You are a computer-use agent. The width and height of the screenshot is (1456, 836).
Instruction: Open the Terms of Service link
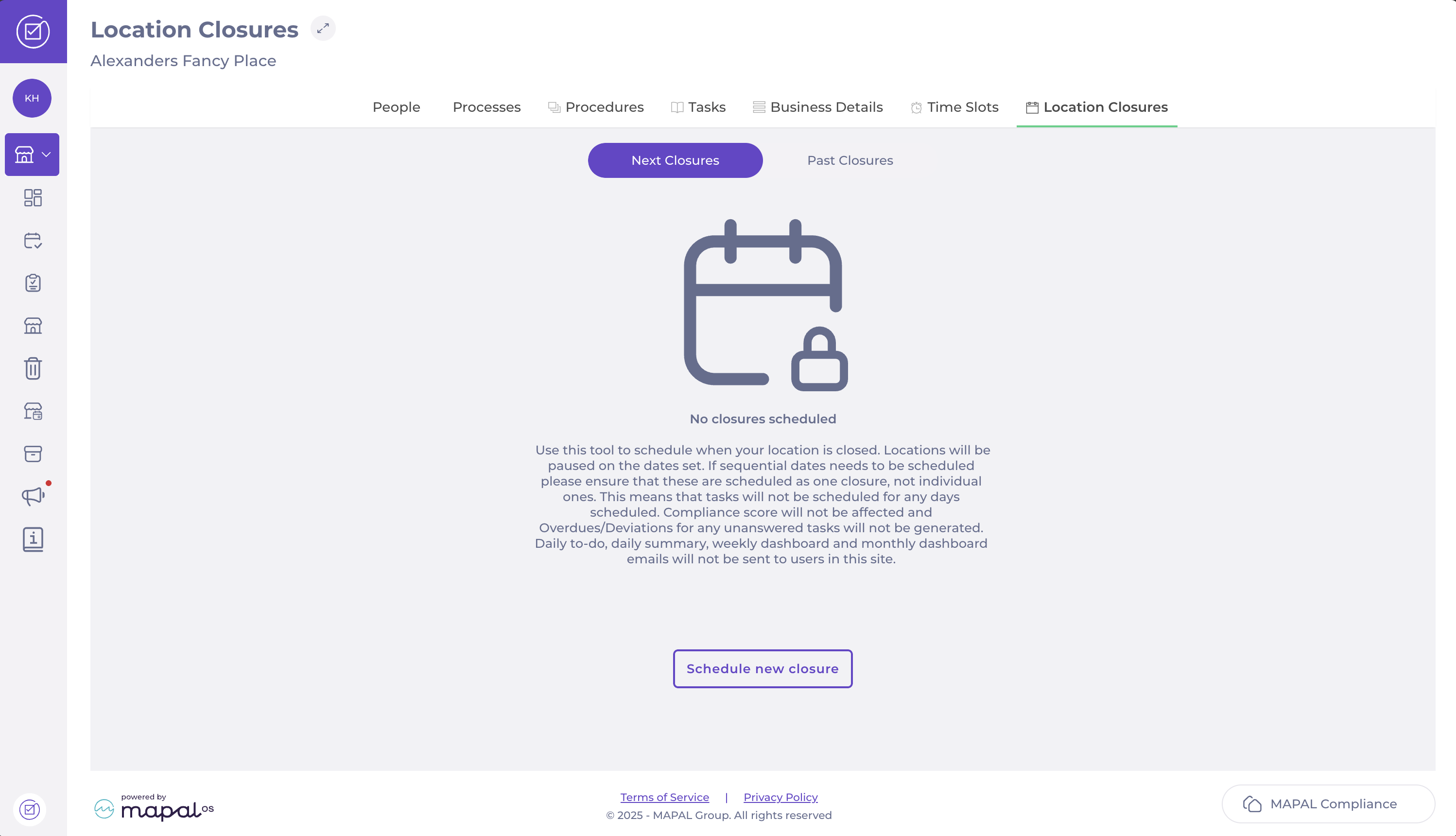pyautogui.click(x=665, y=797)
